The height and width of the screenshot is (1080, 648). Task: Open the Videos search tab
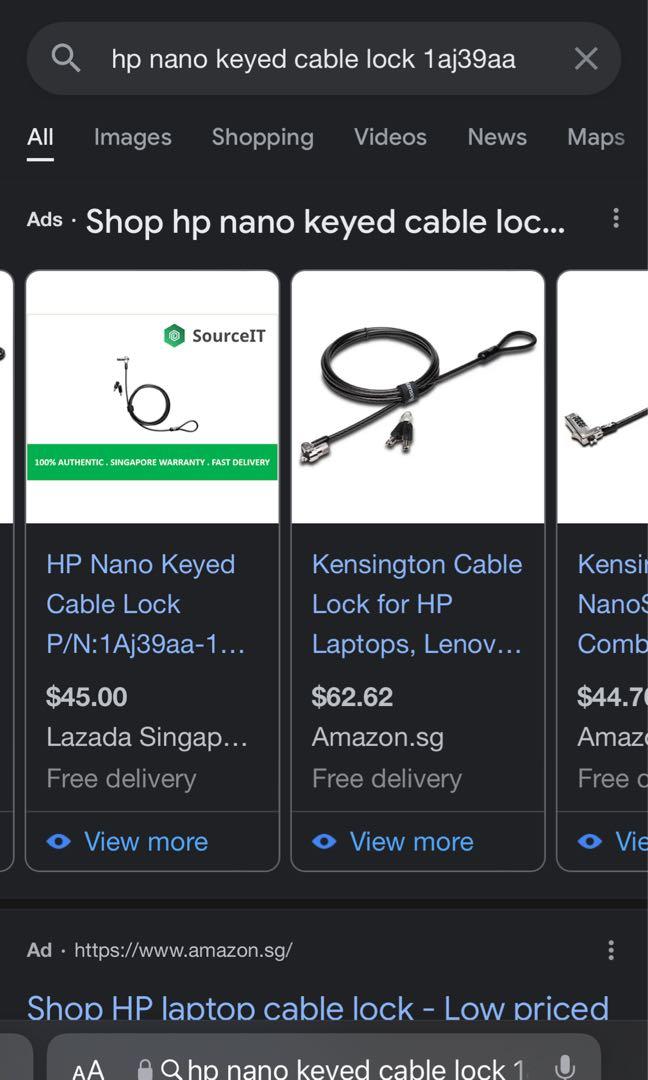(390, 137)
